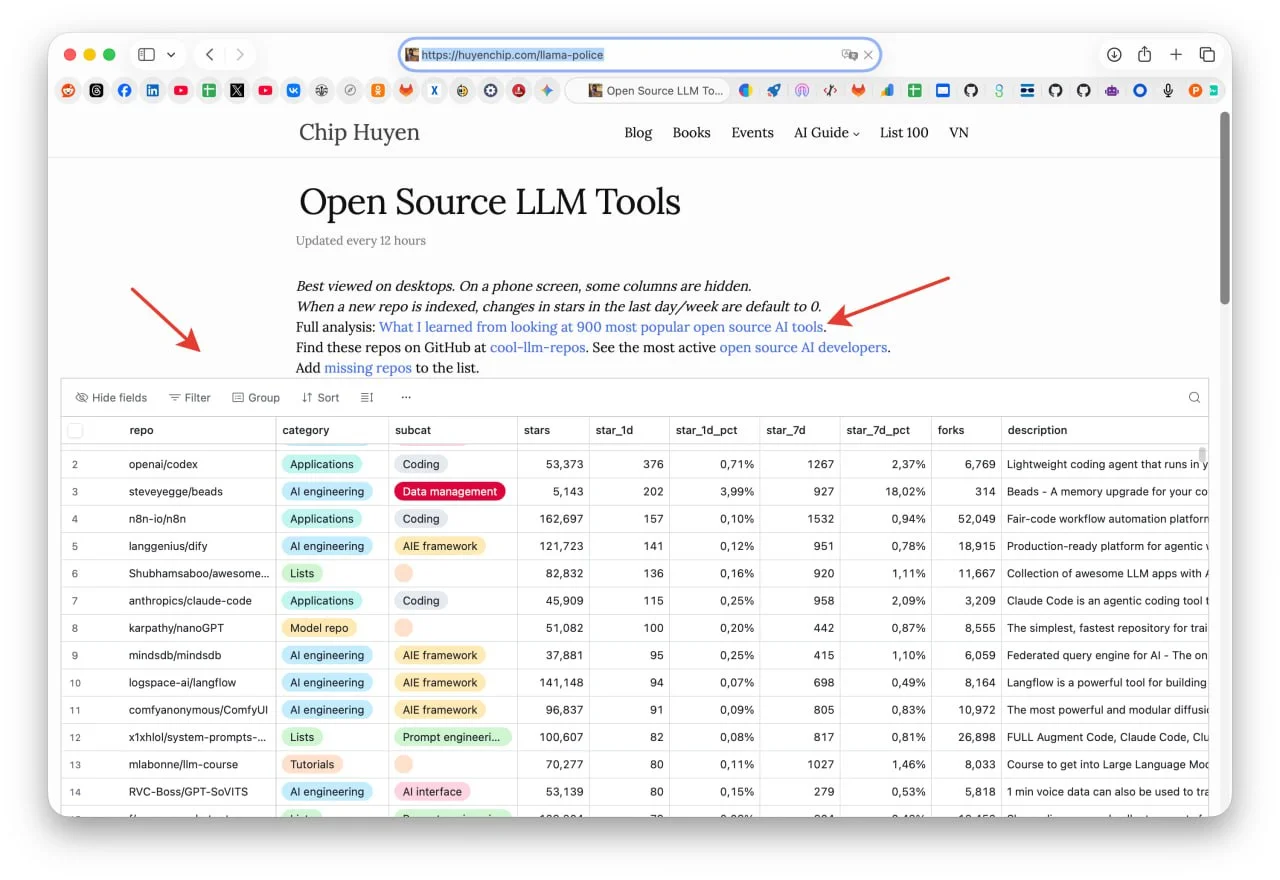The height and width of the screenshot is (880, 1280).
Task: Open the Sort options in table toolbar
Action: 320,398
